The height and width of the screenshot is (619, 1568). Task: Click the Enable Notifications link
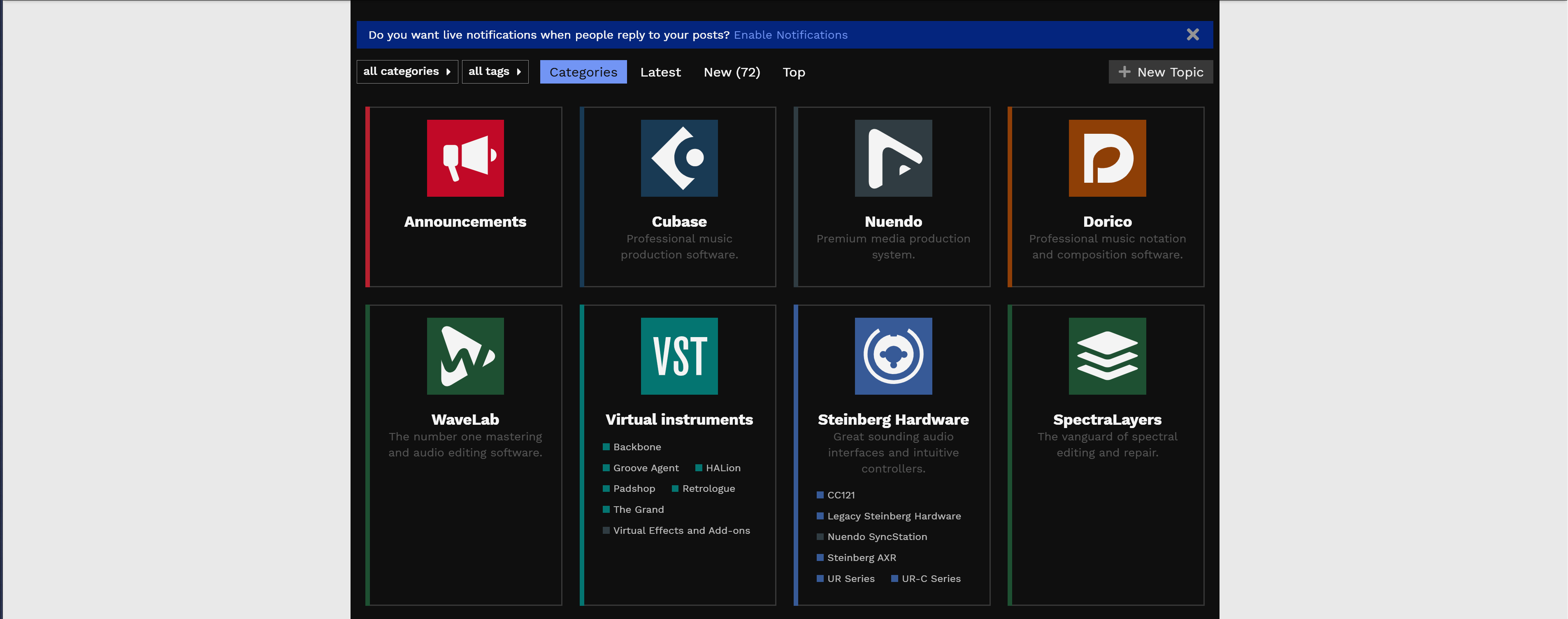click(x=790, y=35)
